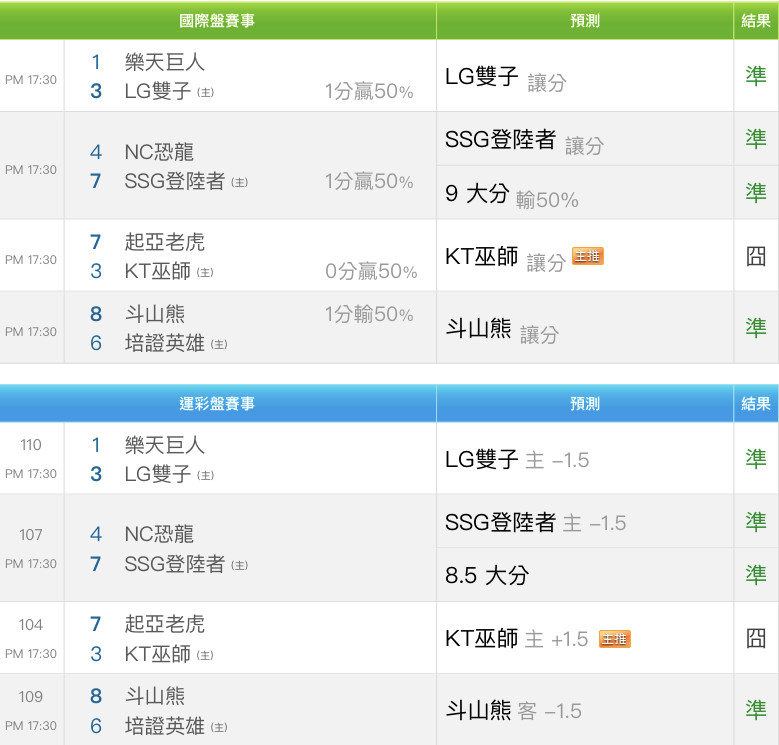Select 樂天巨人 in the 運彩盤 table
Viewport: 779px width, 745px height.
164,445
